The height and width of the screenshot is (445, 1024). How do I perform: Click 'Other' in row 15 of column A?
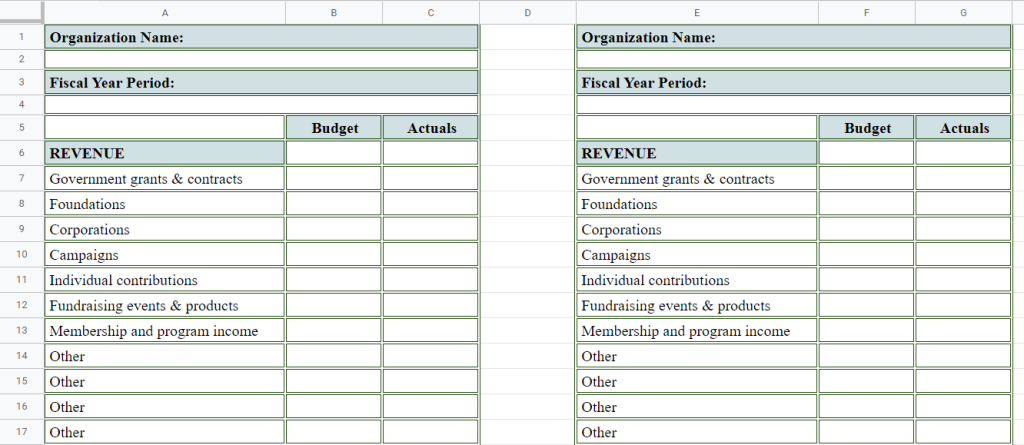coord(165,382)
